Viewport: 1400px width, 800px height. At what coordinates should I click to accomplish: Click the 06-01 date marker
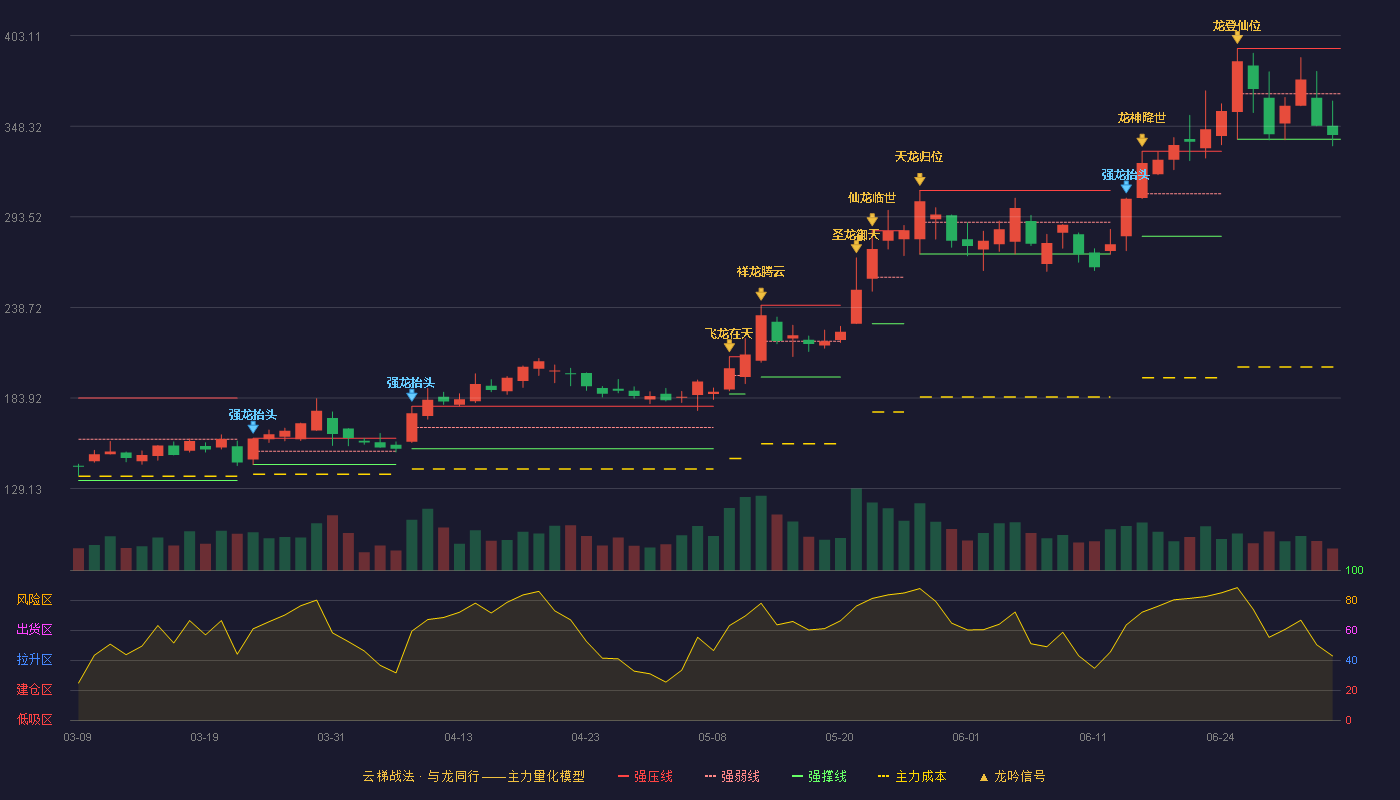pos(966,737)
